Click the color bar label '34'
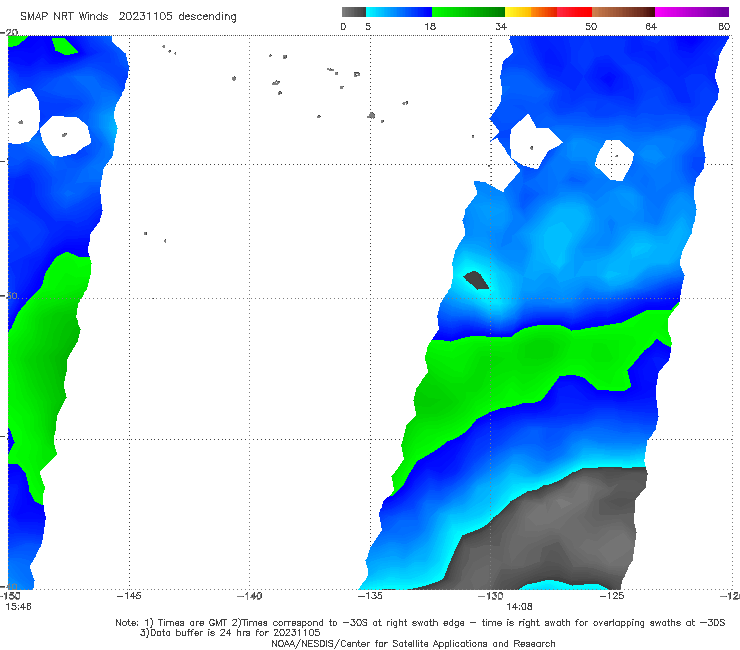This screenshot has width=740, height=650. coord(501,27)
